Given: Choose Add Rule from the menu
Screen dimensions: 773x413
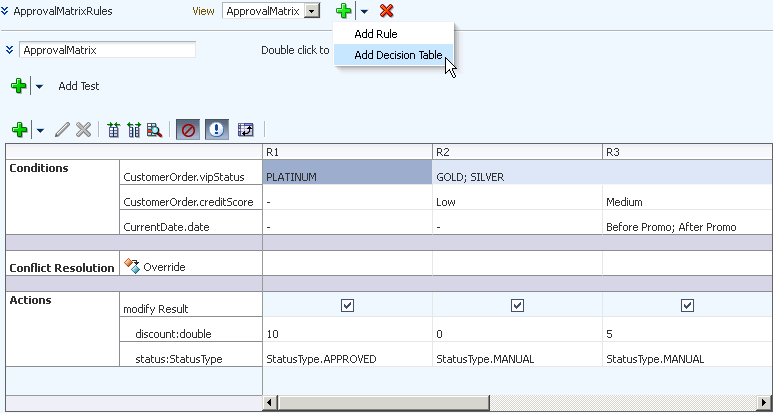Looking at the screenshot, I should (x=376, y=34).
